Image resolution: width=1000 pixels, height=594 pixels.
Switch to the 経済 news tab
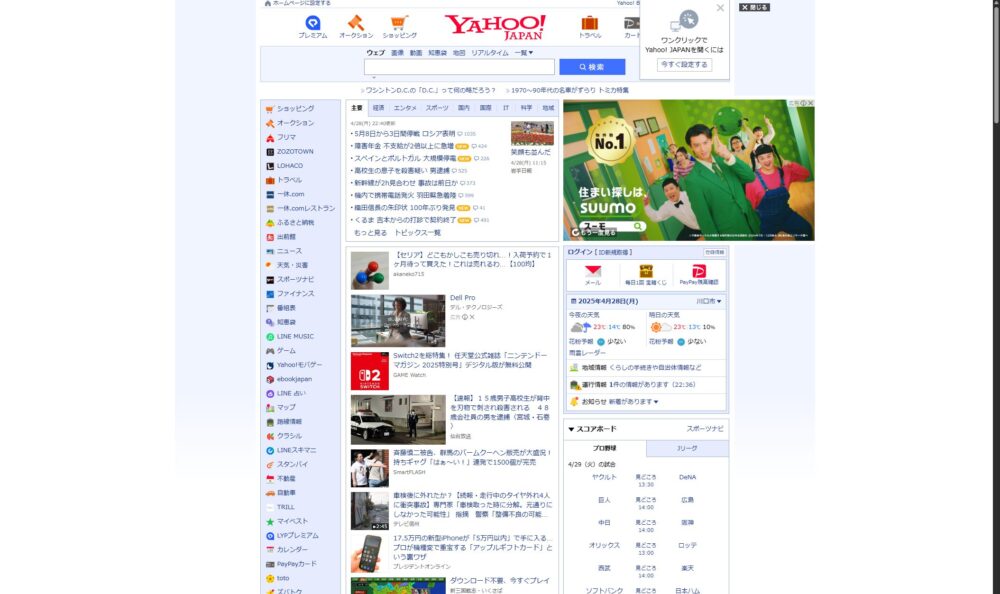tap(378, 108)
